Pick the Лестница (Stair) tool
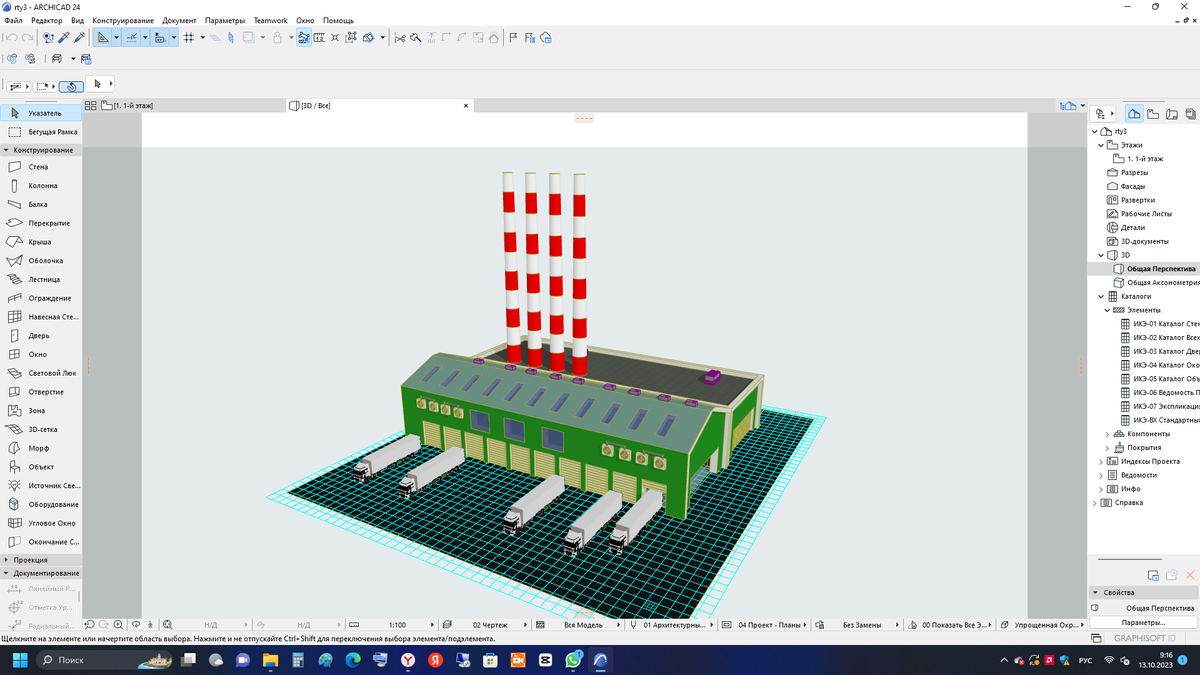1200x675 pixels. click(x=43, y=280)
